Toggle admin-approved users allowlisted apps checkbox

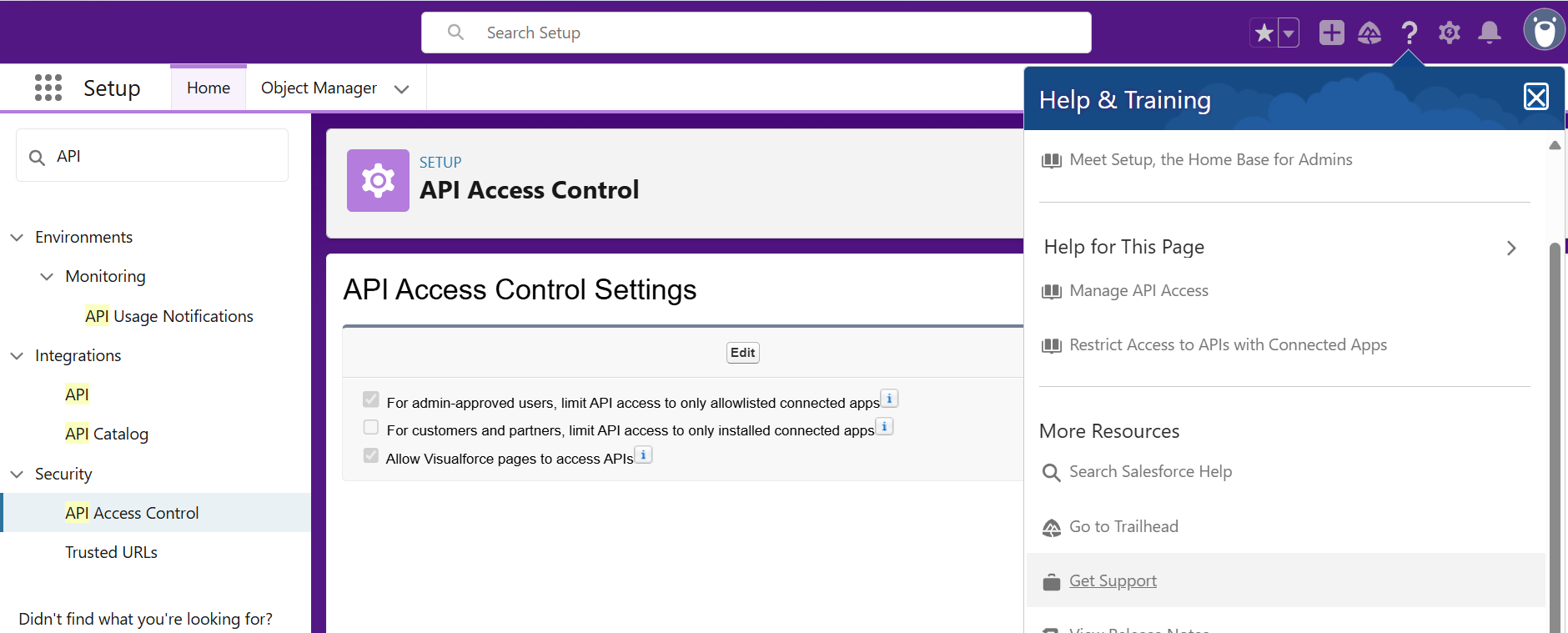[371, 400]
